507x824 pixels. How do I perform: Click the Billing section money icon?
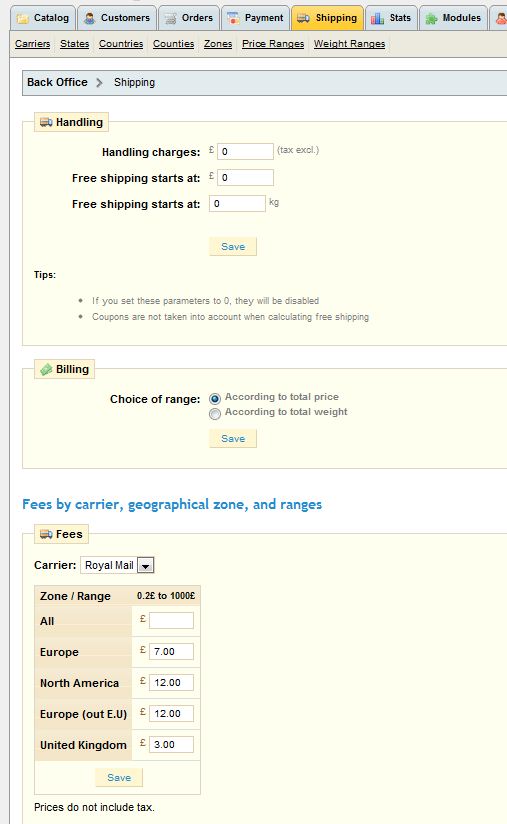pyautogui.click(x=46, y=369)
